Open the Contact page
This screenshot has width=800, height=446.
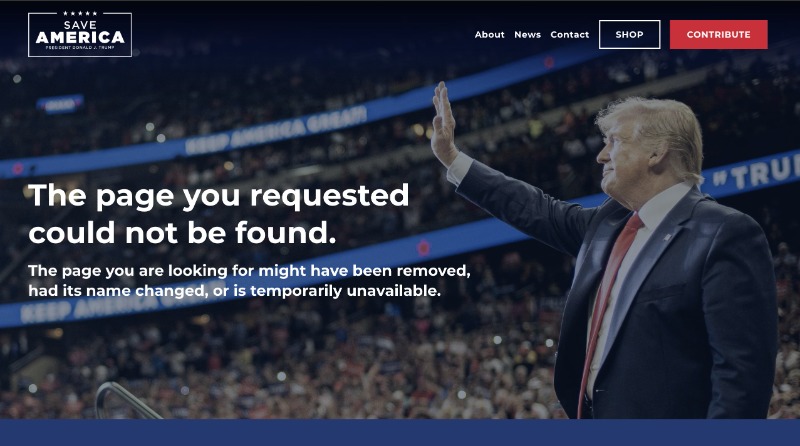click(x=569, y=35)
